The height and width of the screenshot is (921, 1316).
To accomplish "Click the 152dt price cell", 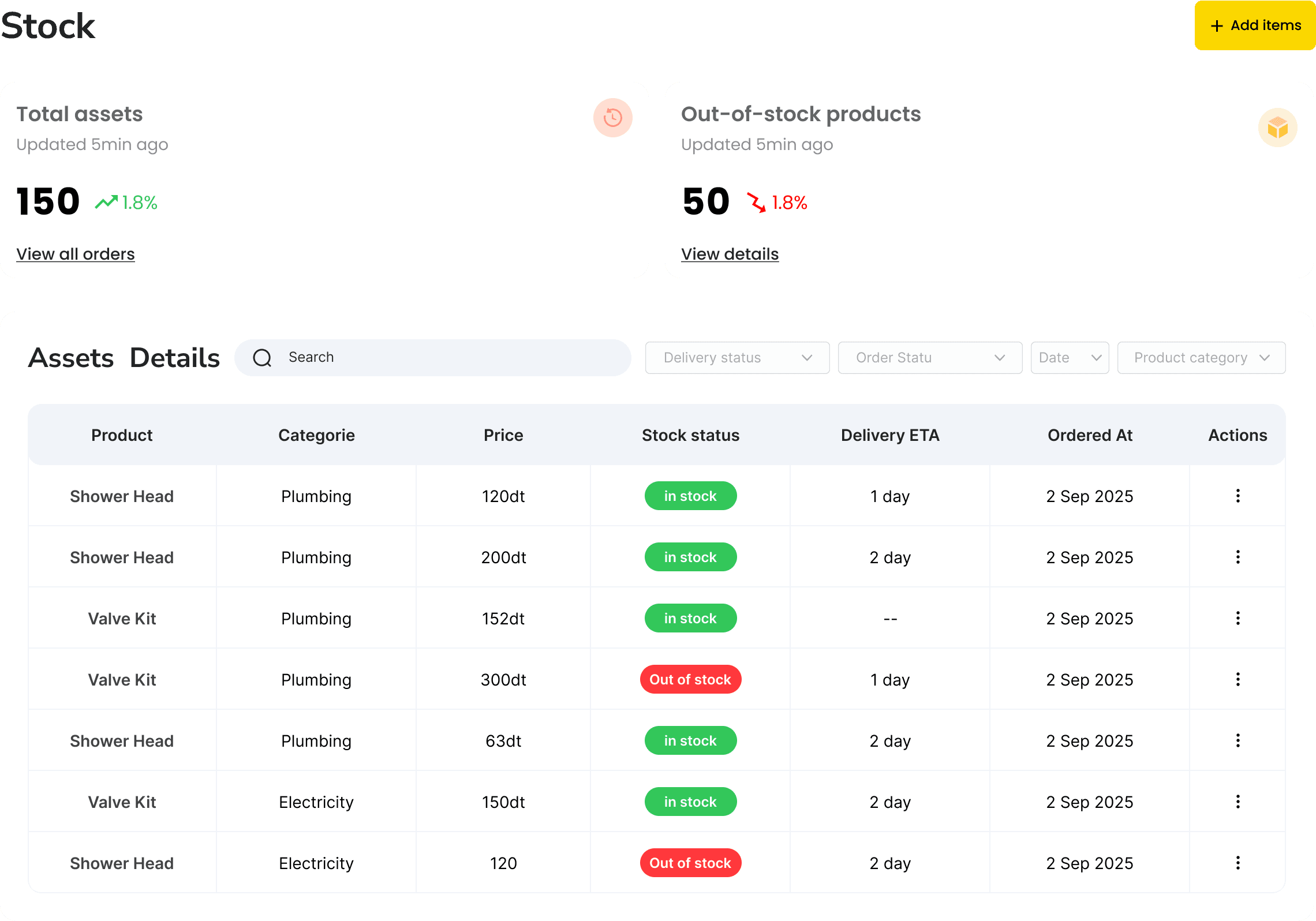I will pos(503,619).
